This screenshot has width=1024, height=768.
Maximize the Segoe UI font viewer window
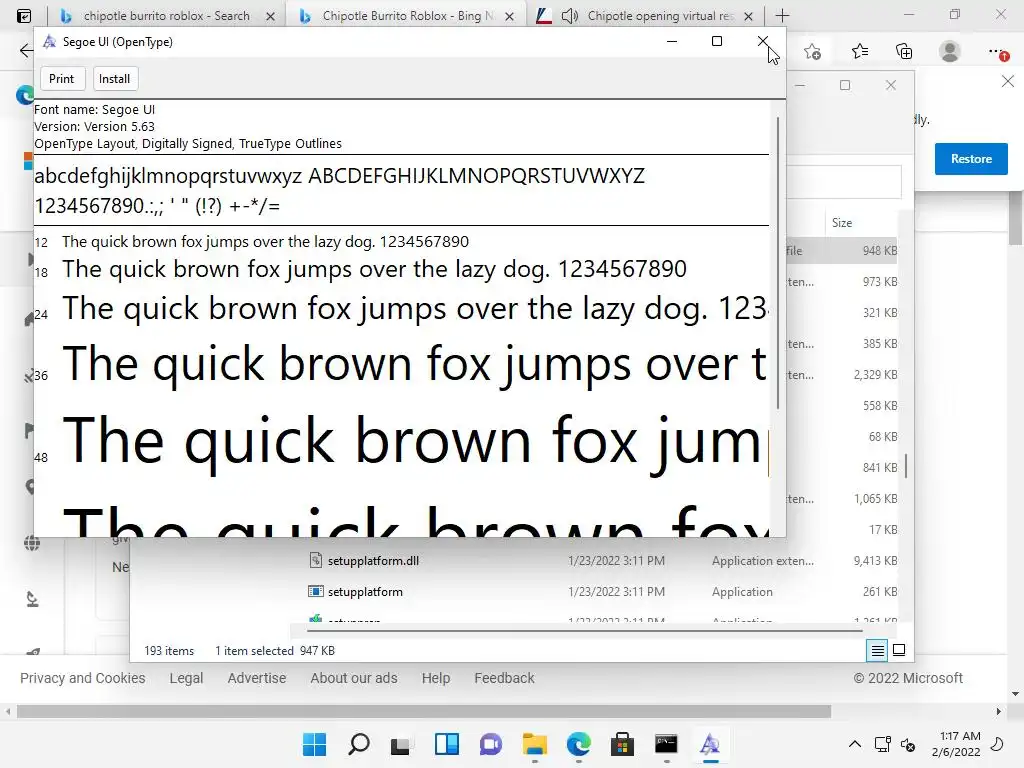[716, 41]
